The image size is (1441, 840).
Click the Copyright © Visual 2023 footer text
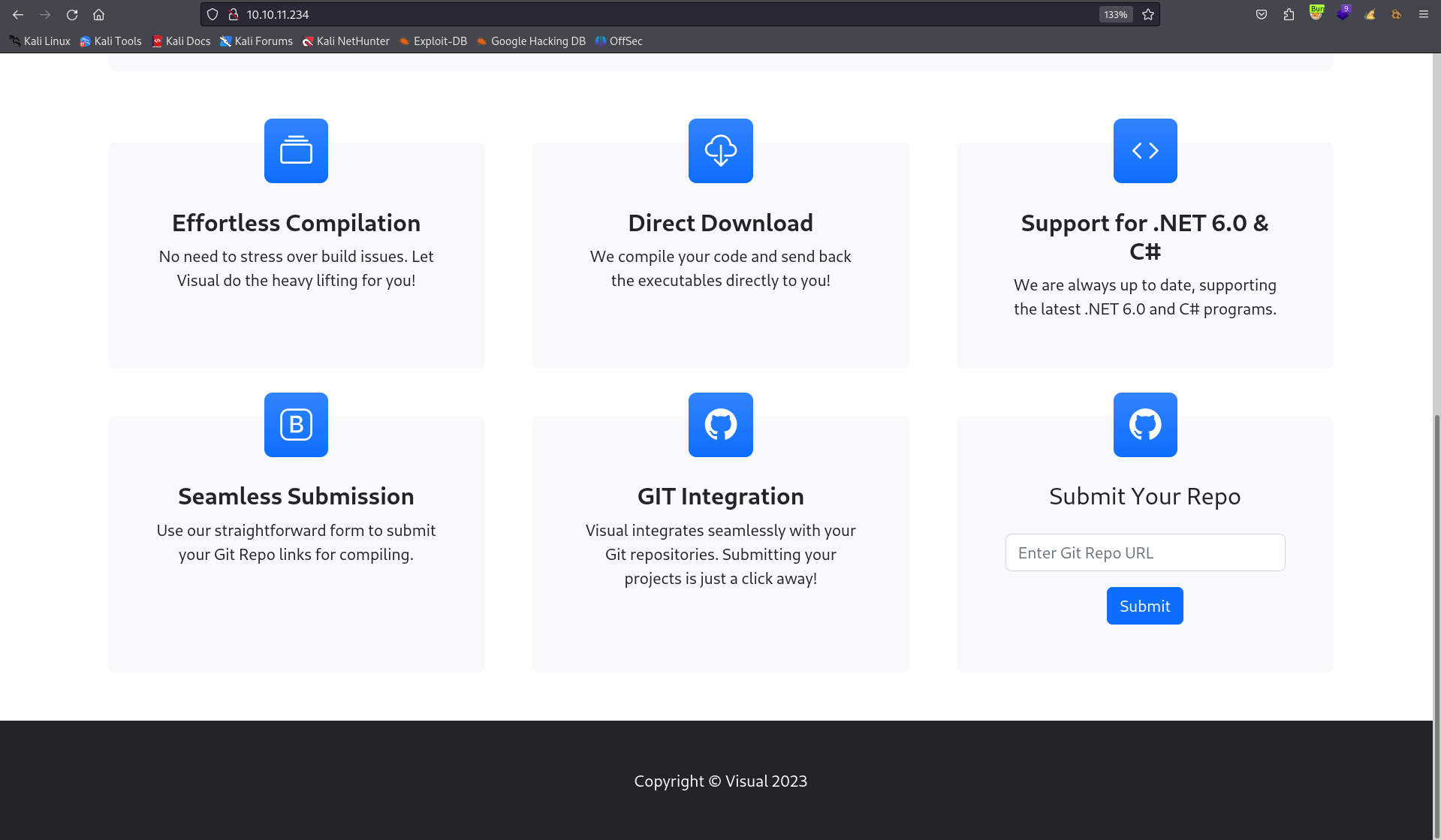click(x=721, y=781)
